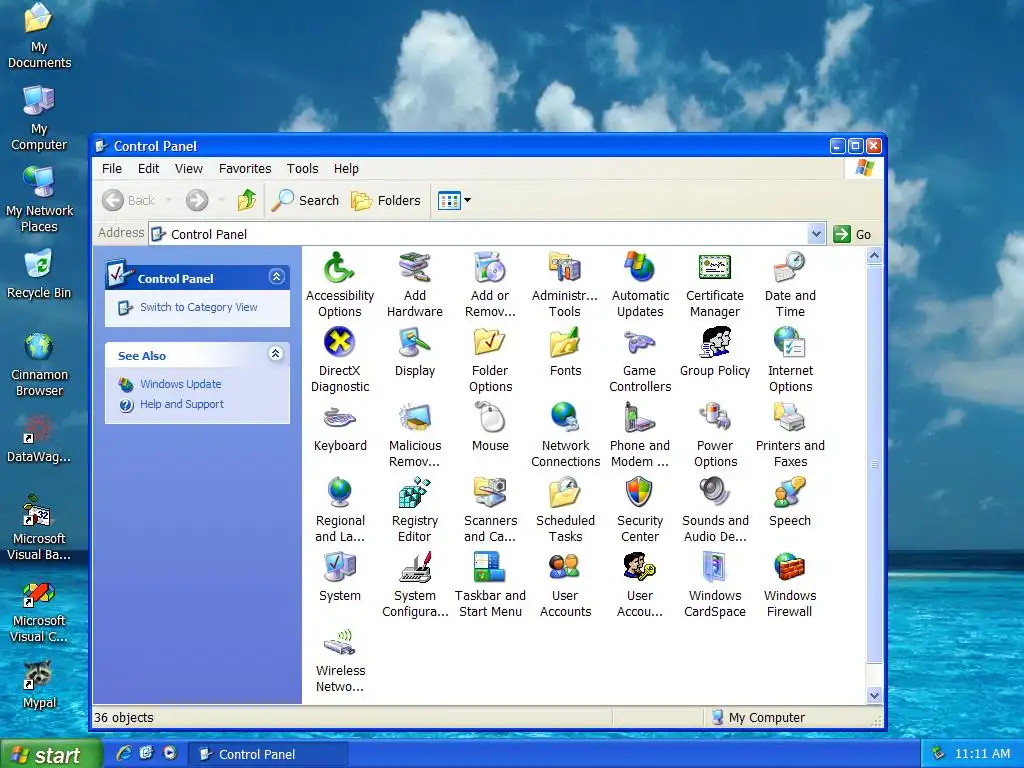Open Security Center shield icon
The width and height of the screenshot is (1024, 768).
coord(640,492)
